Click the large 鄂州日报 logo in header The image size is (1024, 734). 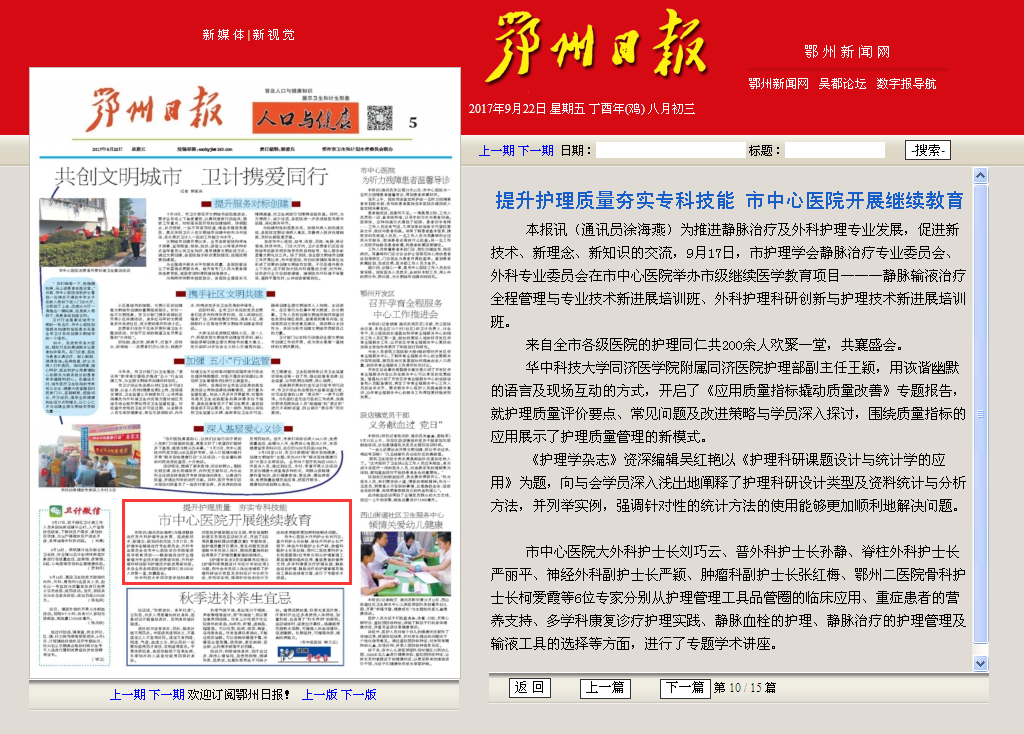(x=597, y=45)
